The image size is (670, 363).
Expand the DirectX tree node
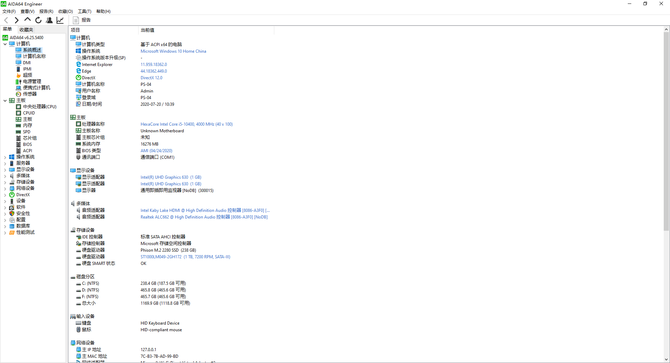[x=5, y=195]
